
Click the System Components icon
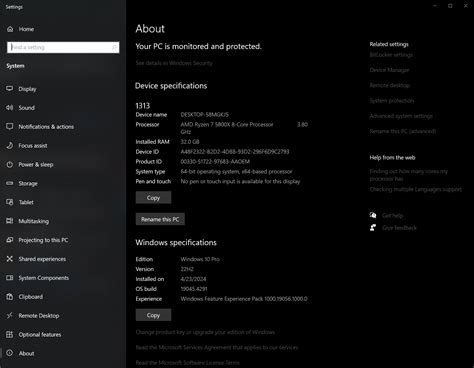(x=10, y=278)
